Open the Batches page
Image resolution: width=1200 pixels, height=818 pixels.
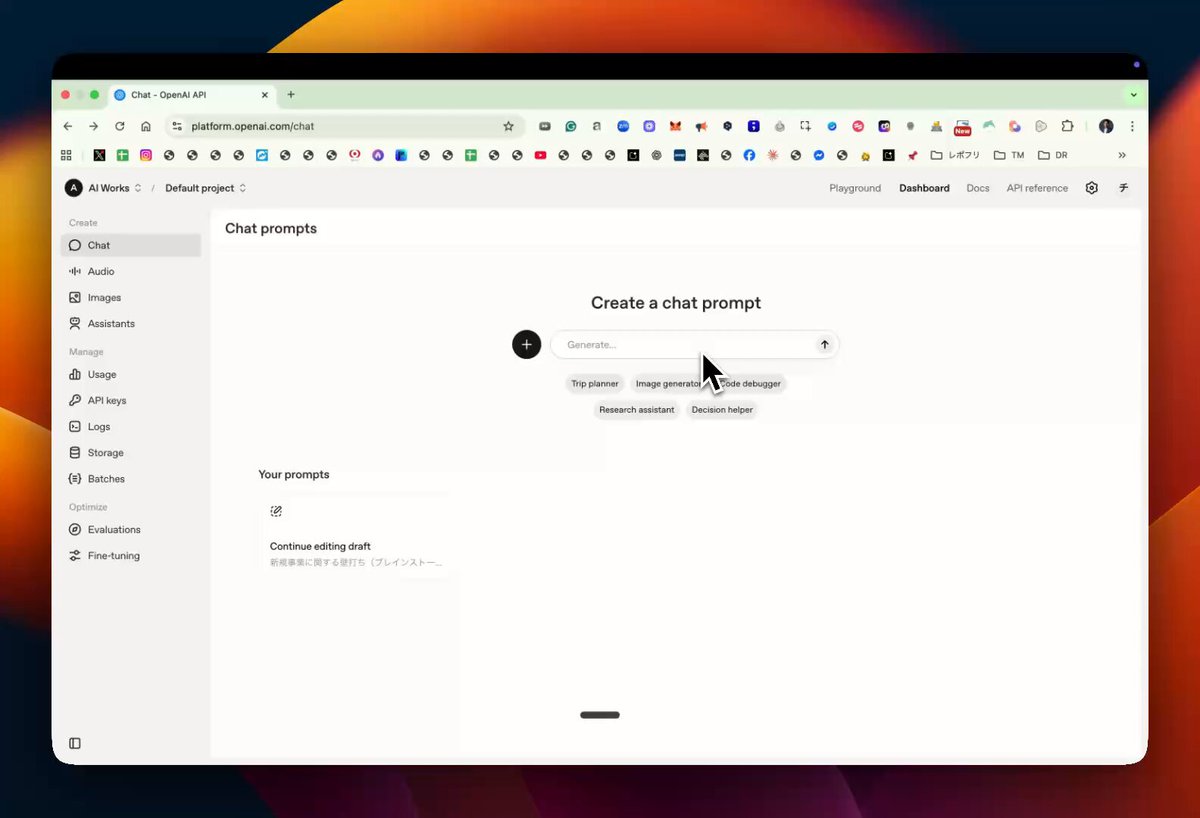(131, 478)
